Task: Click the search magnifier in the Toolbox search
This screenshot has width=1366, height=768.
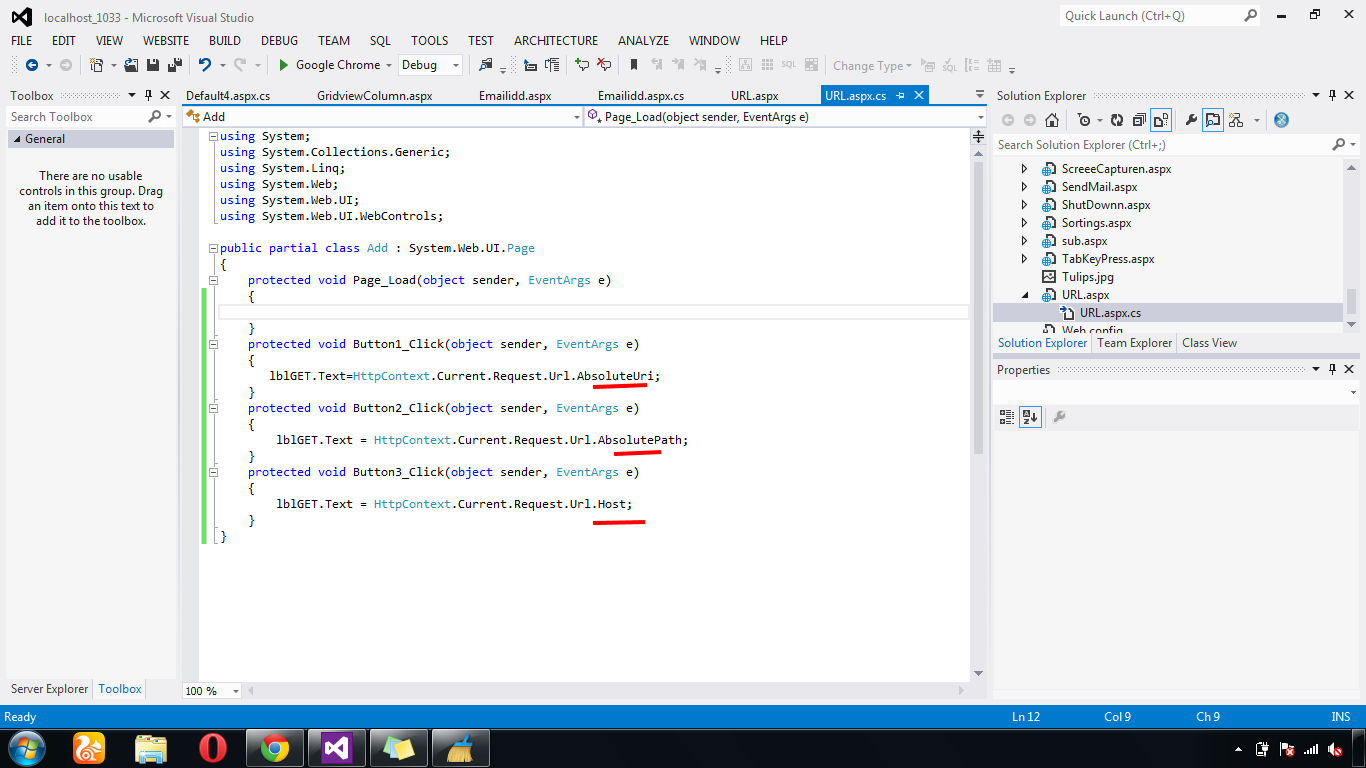Action: (x=154, y=117)
